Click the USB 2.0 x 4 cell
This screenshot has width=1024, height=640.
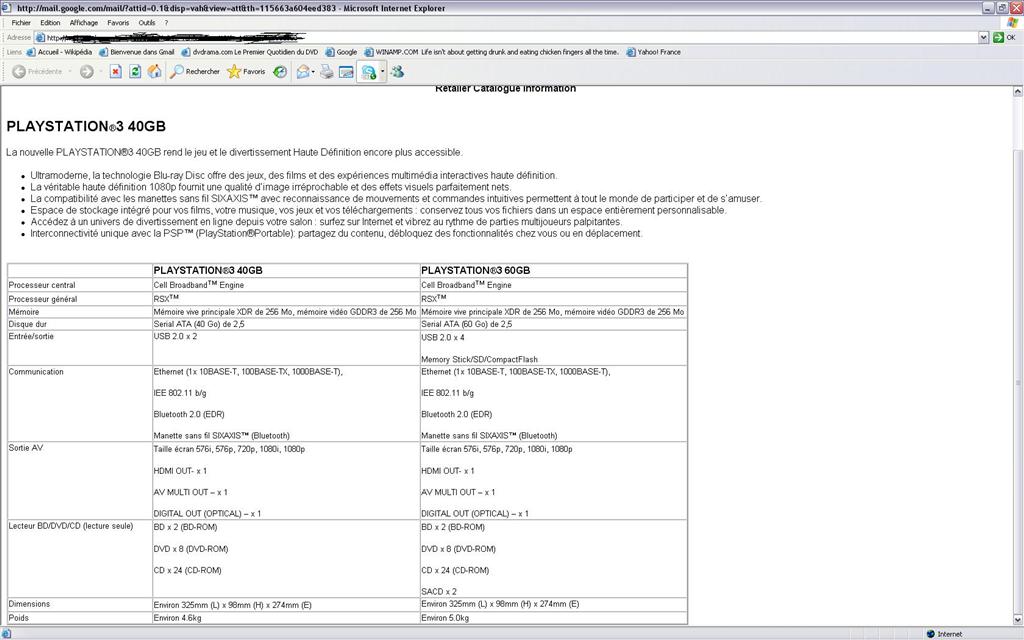pyautogui.click(x=443, y=338)
